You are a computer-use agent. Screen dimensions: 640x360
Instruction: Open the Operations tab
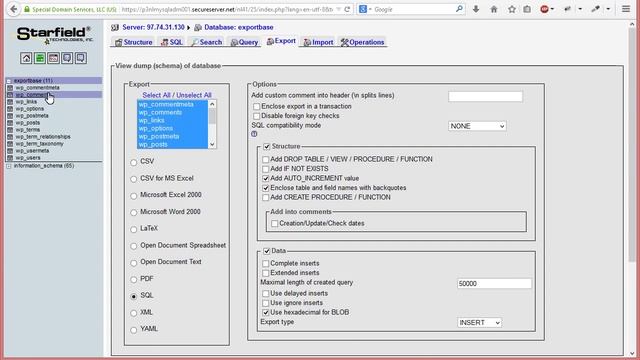(362, 42)
